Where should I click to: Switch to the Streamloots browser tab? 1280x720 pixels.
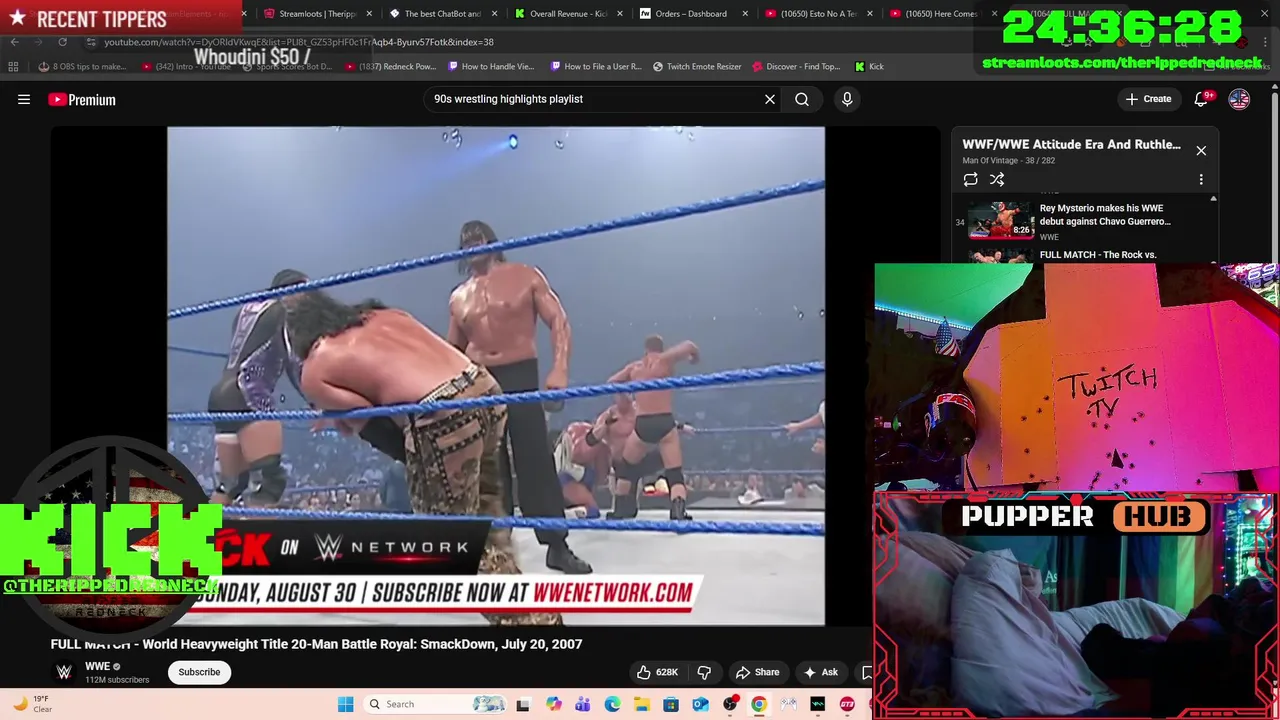click(318, 14)
